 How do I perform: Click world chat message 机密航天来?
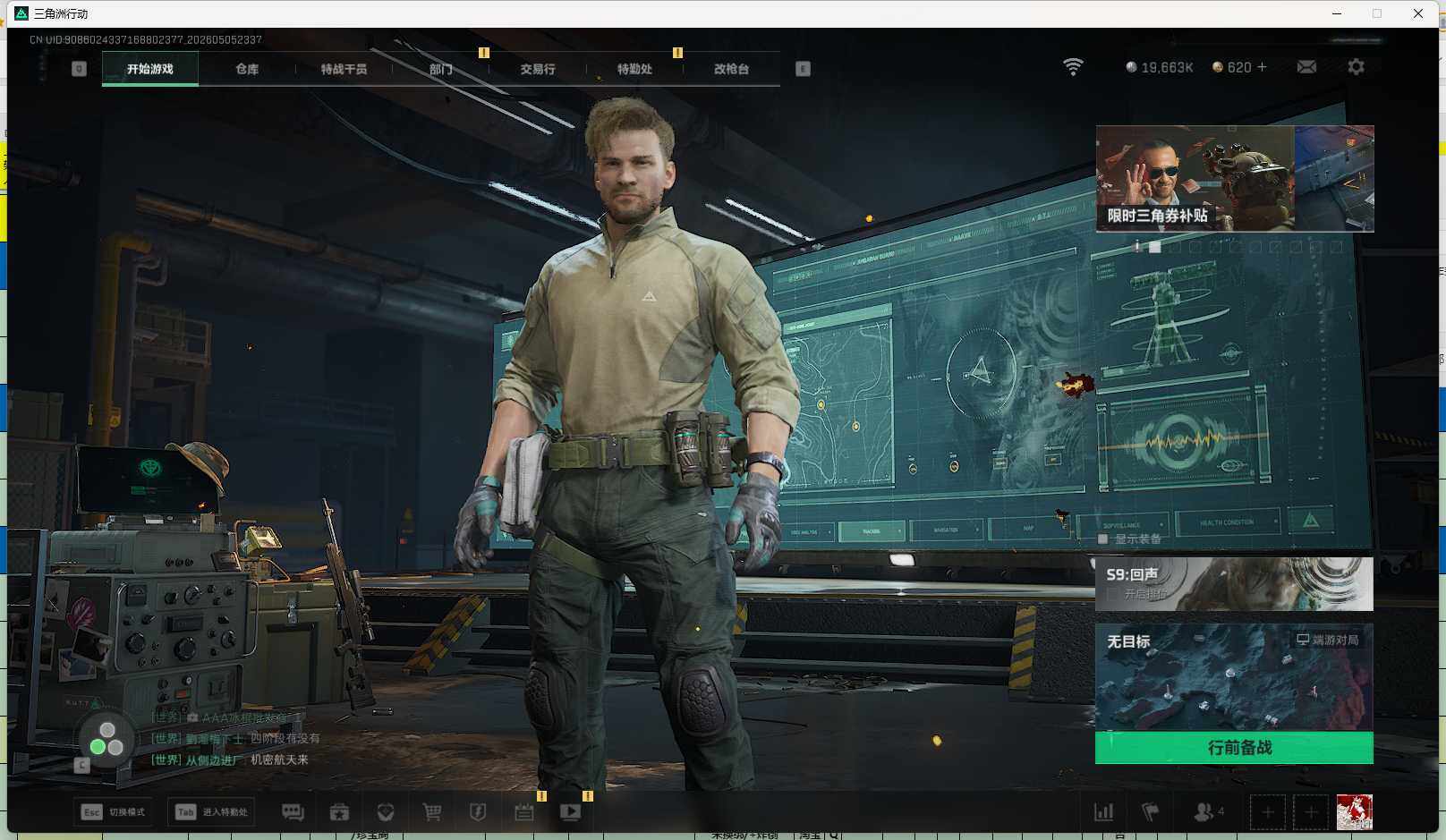coord(279,759)
